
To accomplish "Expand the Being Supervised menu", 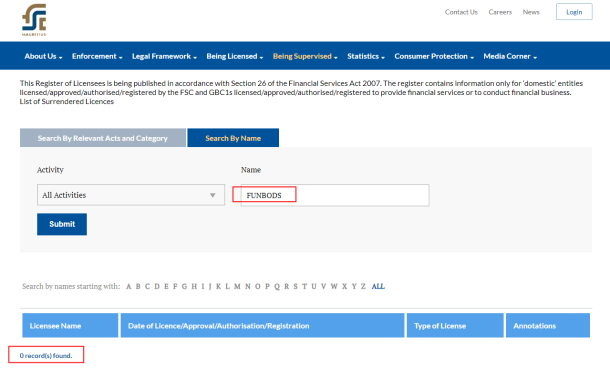I will point(305,56).
